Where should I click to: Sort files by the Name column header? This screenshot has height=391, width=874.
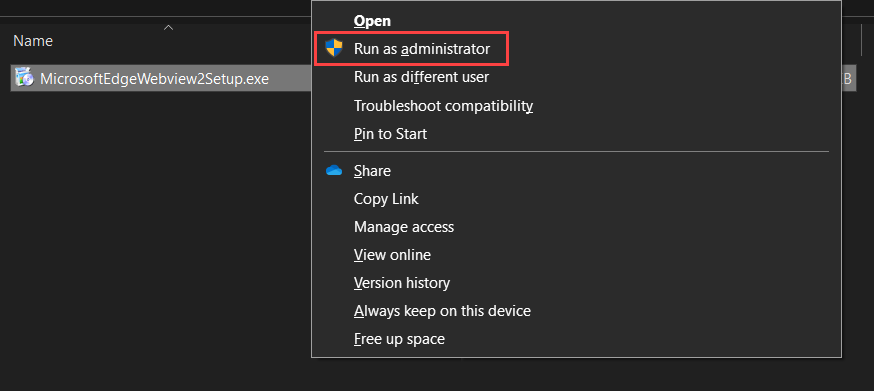[x=33, y=41]
